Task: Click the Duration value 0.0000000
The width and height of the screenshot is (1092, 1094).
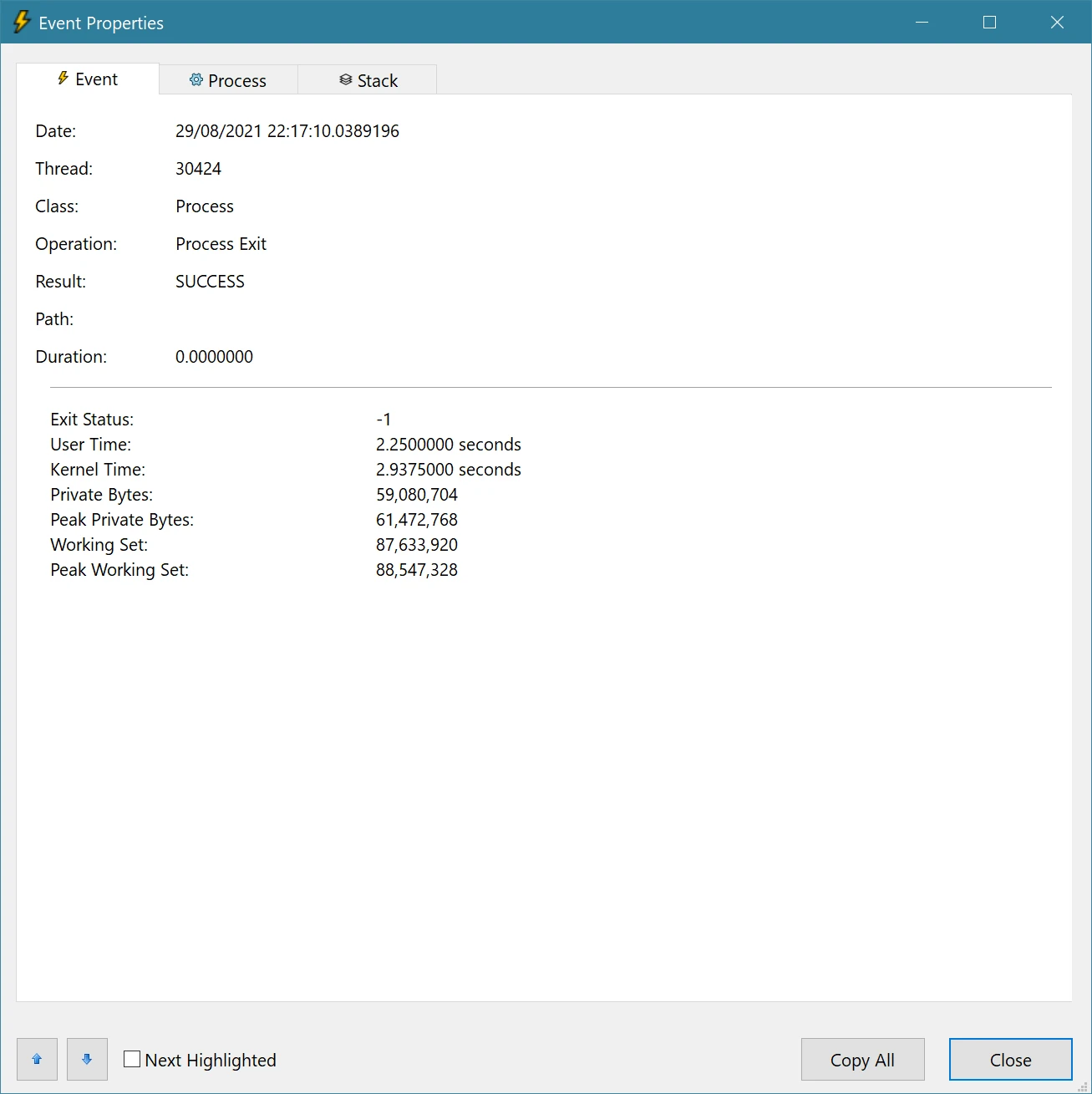Action: (214, 356)
